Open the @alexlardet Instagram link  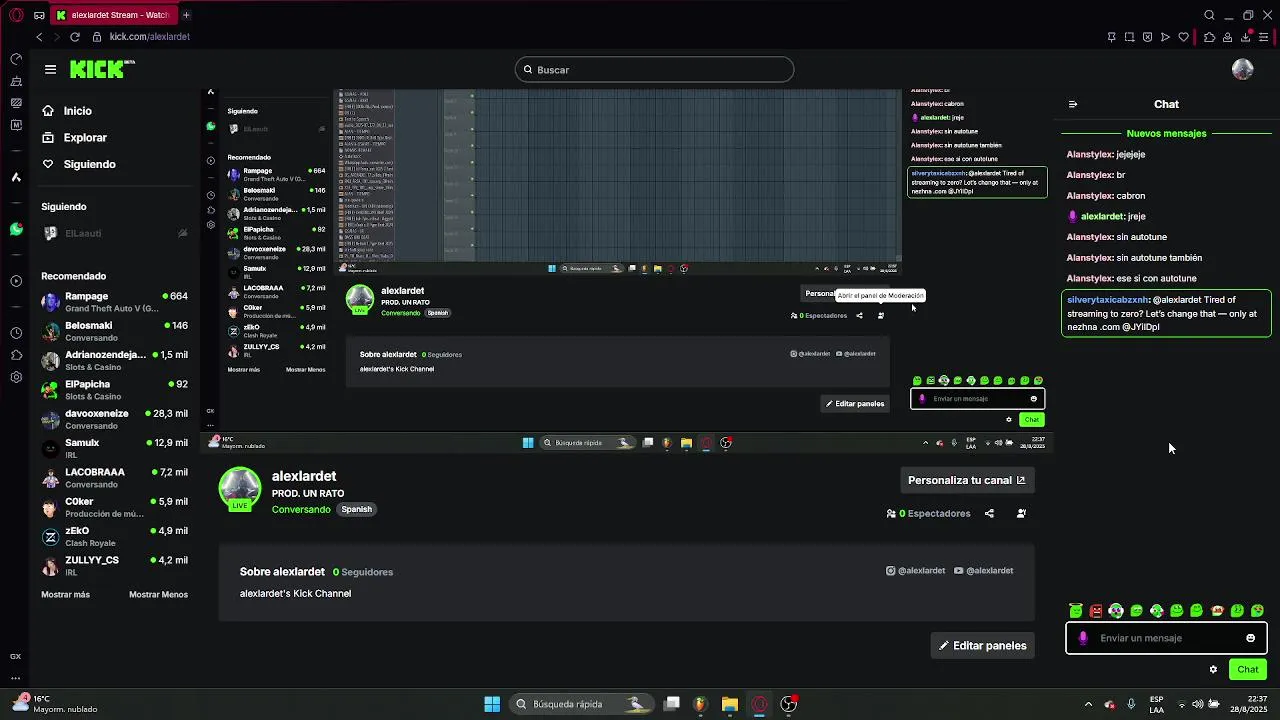coord(916,571)
